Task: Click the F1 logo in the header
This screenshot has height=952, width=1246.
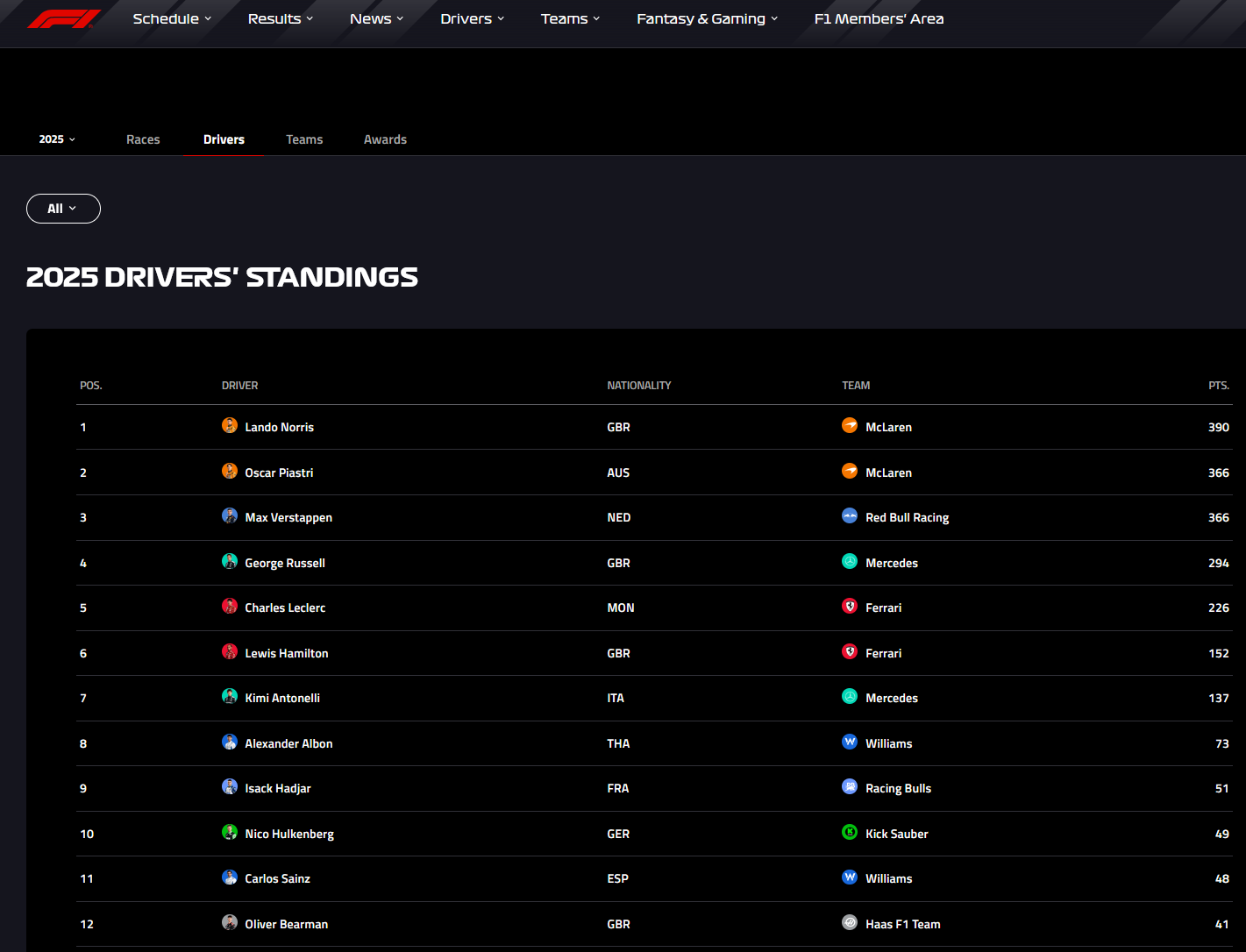Action: click(x=64, y=18)
